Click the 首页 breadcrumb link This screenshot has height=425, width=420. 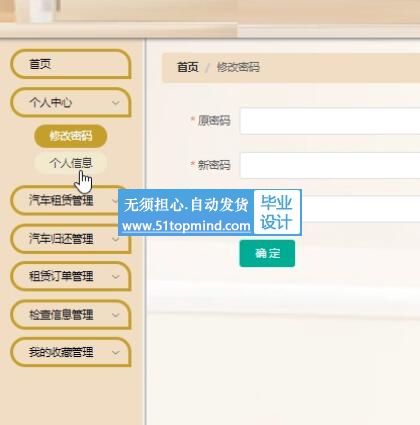coord(188,67)
